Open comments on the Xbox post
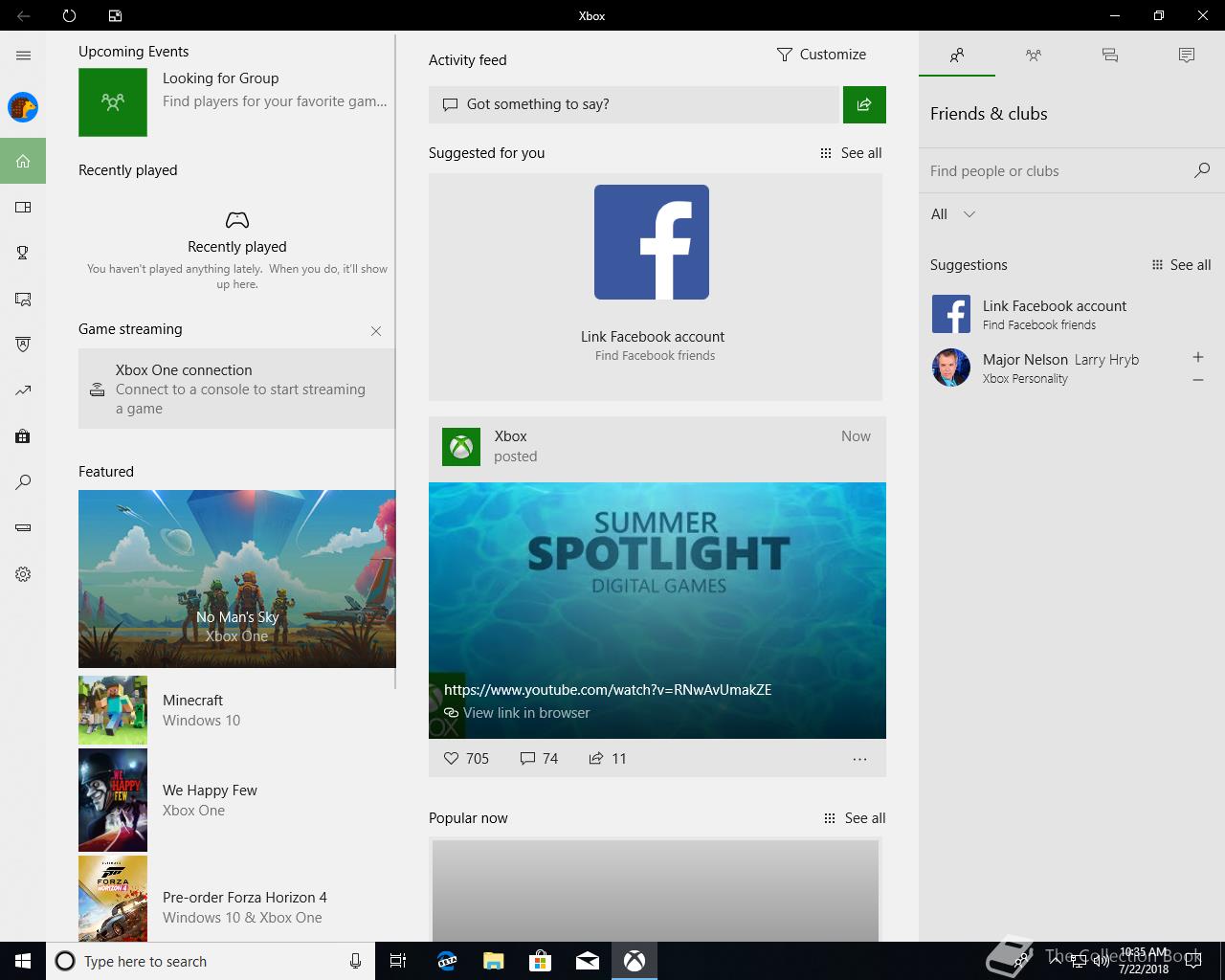 (539, 758)
